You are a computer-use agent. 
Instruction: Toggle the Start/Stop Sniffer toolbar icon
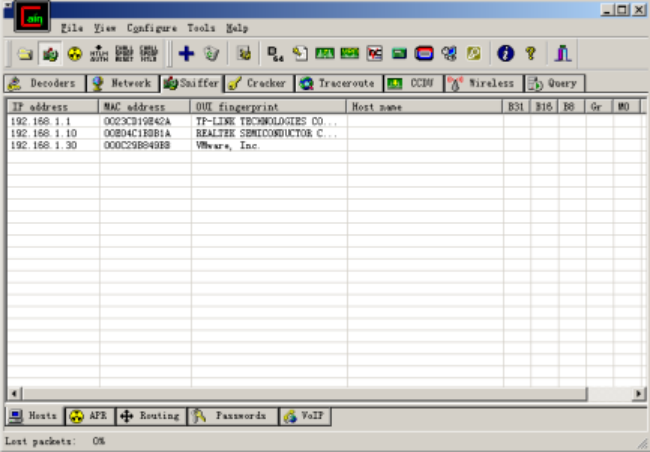point(50,53)
